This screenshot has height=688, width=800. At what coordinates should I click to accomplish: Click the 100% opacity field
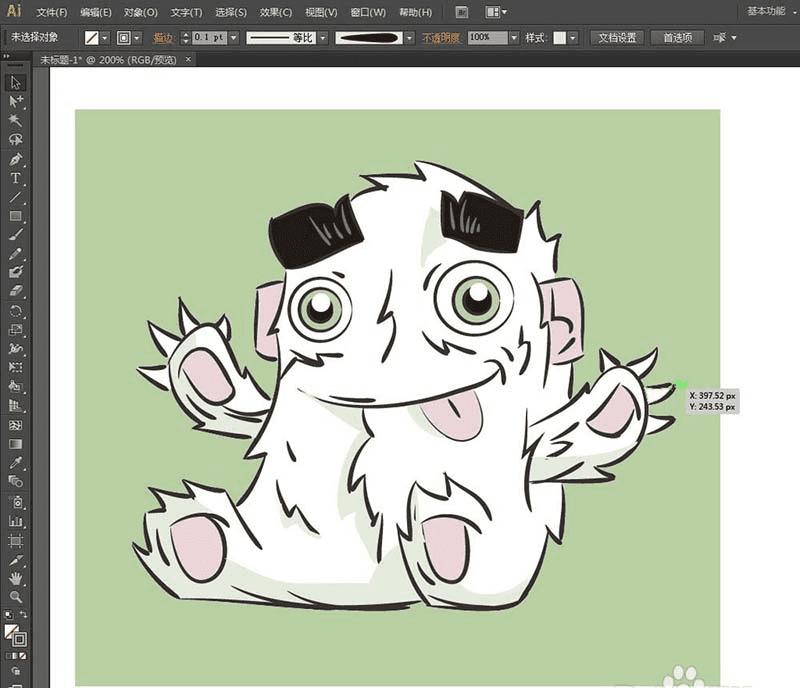pos(488,38)
